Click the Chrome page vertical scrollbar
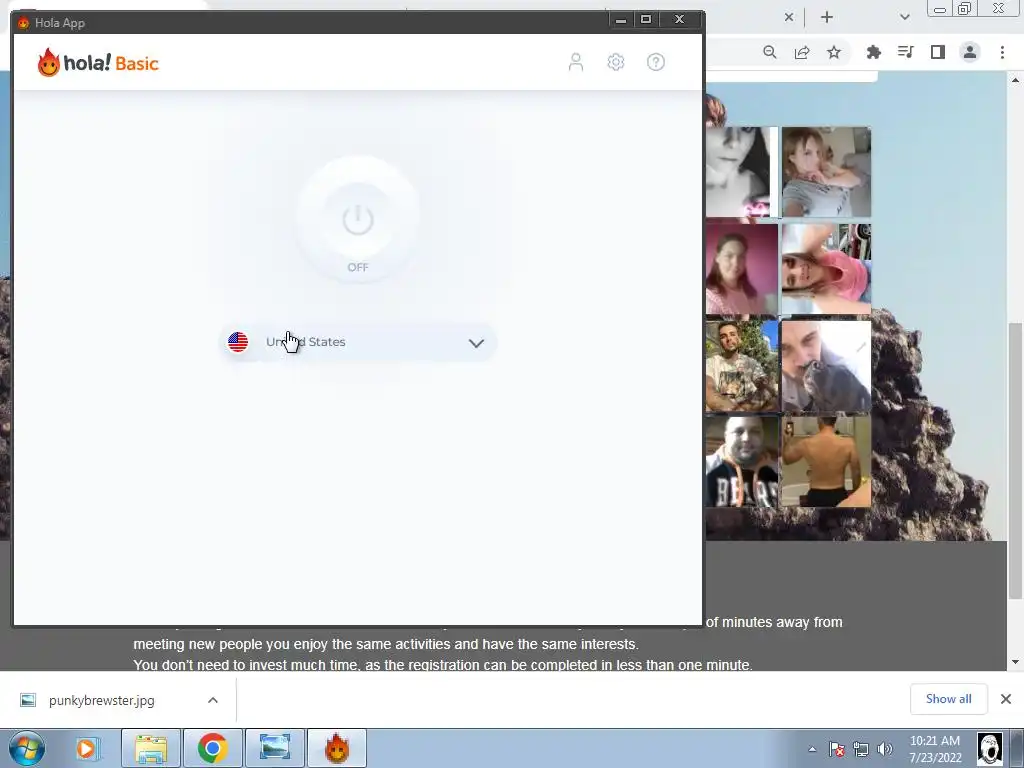This screenshot has width=1024, height=768. pos(1015,460)
